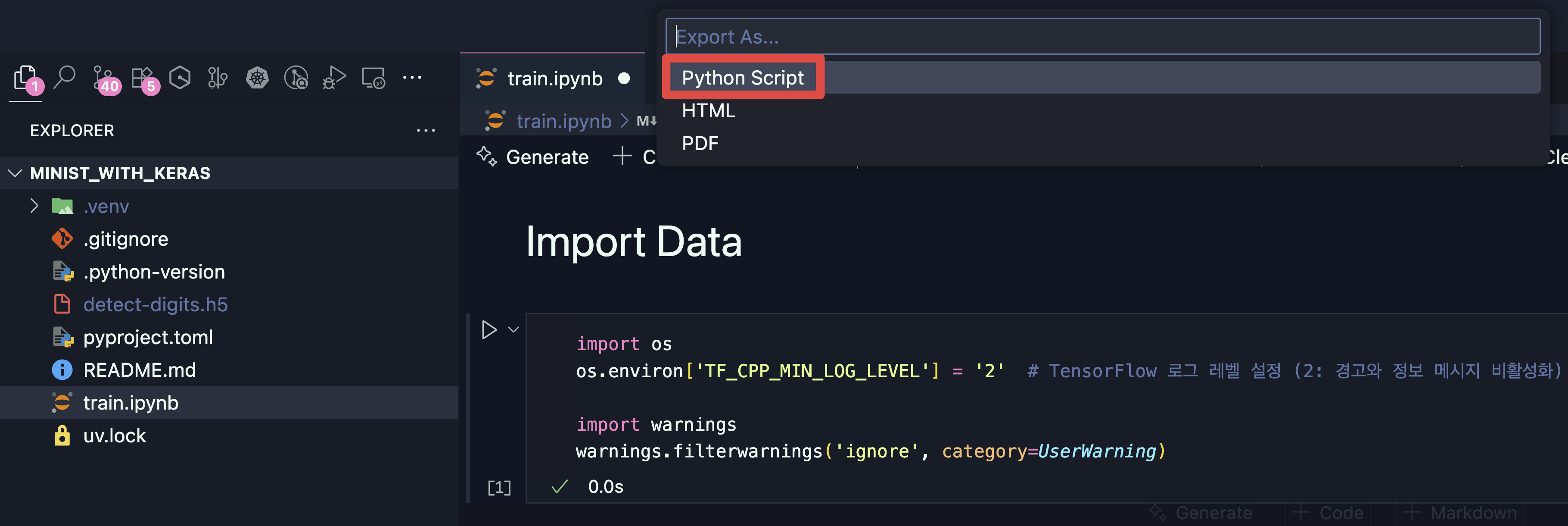Select the Python Script export option
The height and width of the screenshot is (526, 1568).
(x=742, y=78)
